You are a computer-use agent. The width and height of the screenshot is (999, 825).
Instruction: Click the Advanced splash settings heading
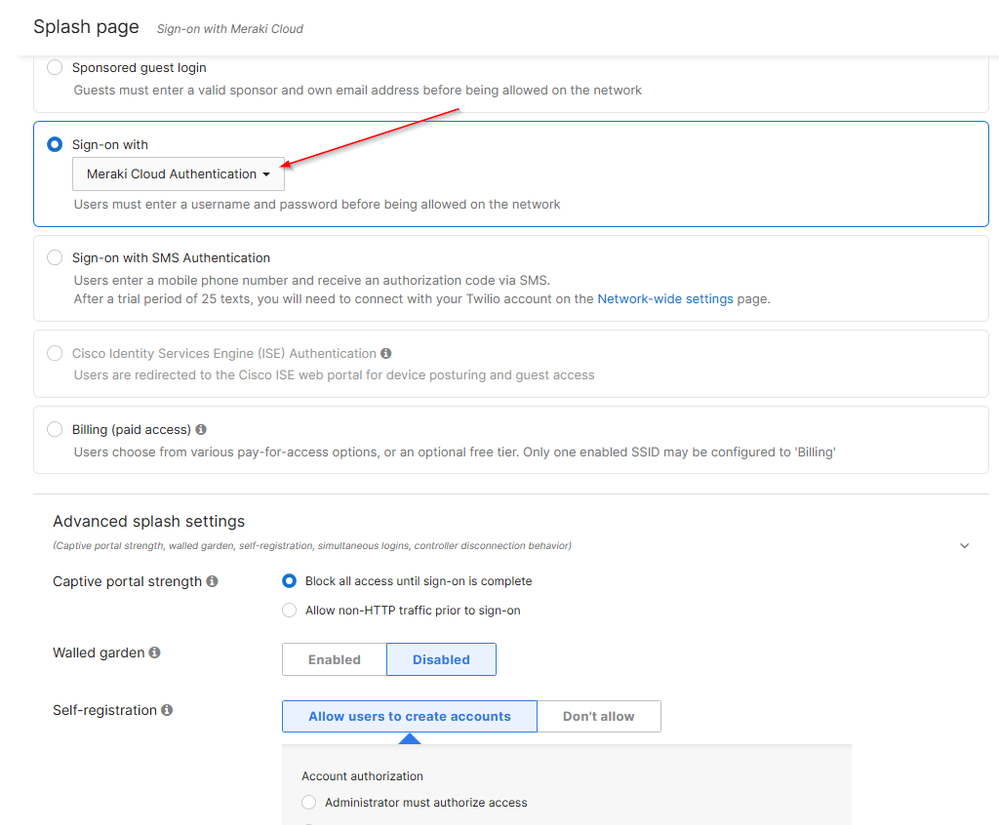click(x=148, y=521)
